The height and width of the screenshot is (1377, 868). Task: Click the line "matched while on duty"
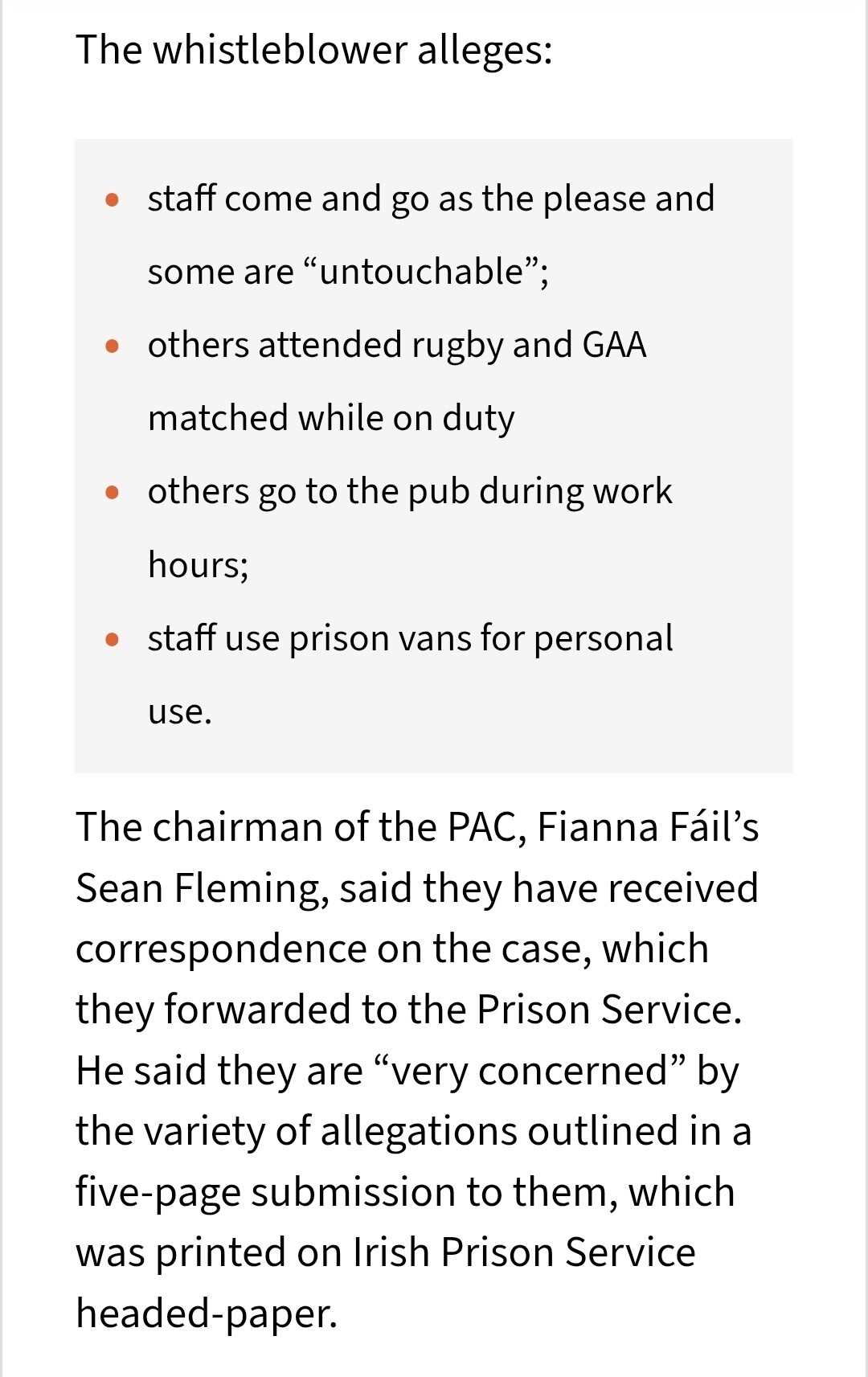(x=331, y=418)
